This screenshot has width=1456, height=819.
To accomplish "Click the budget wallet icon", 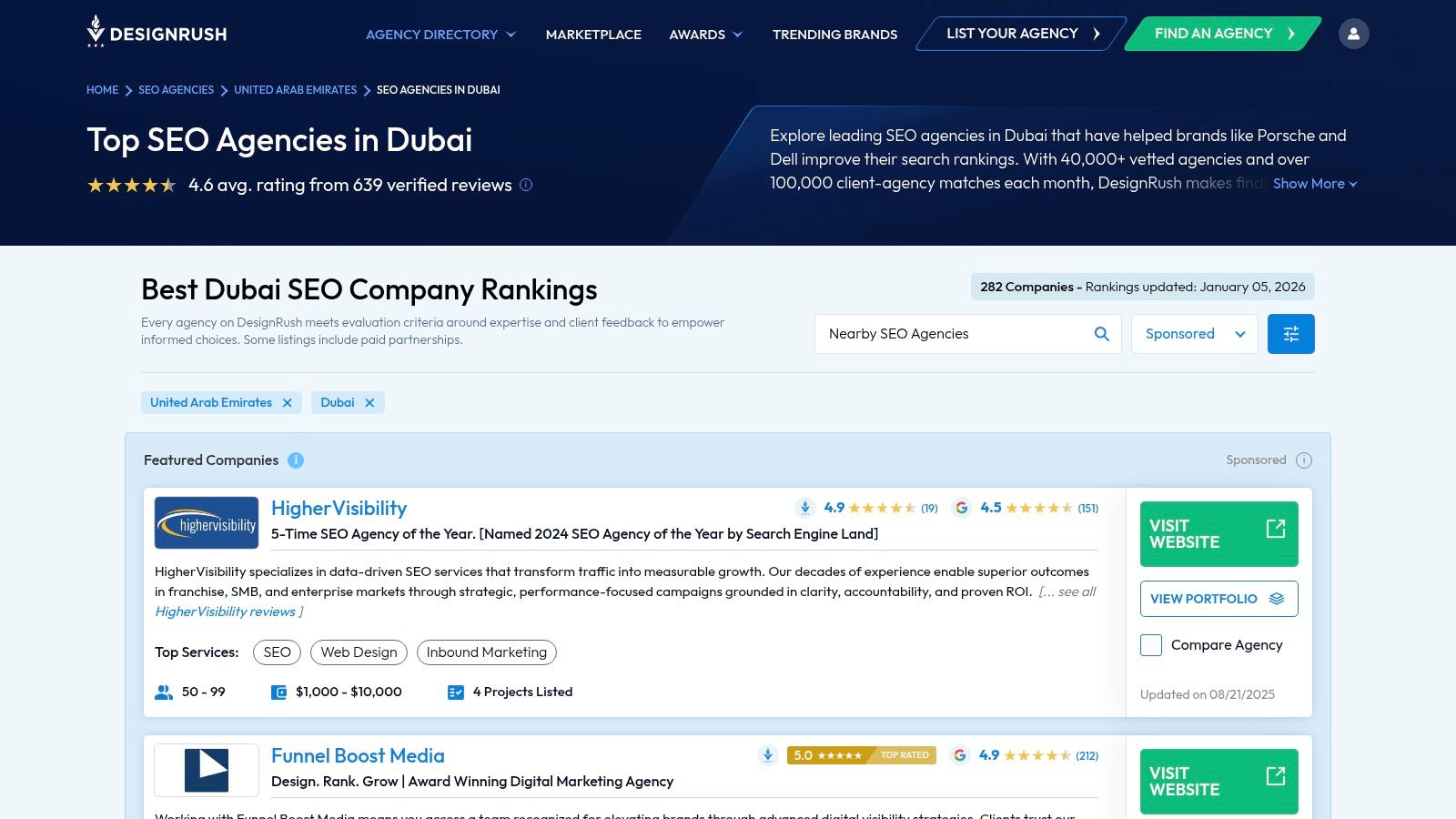I will pyautogui.click(x=279, y=693).
